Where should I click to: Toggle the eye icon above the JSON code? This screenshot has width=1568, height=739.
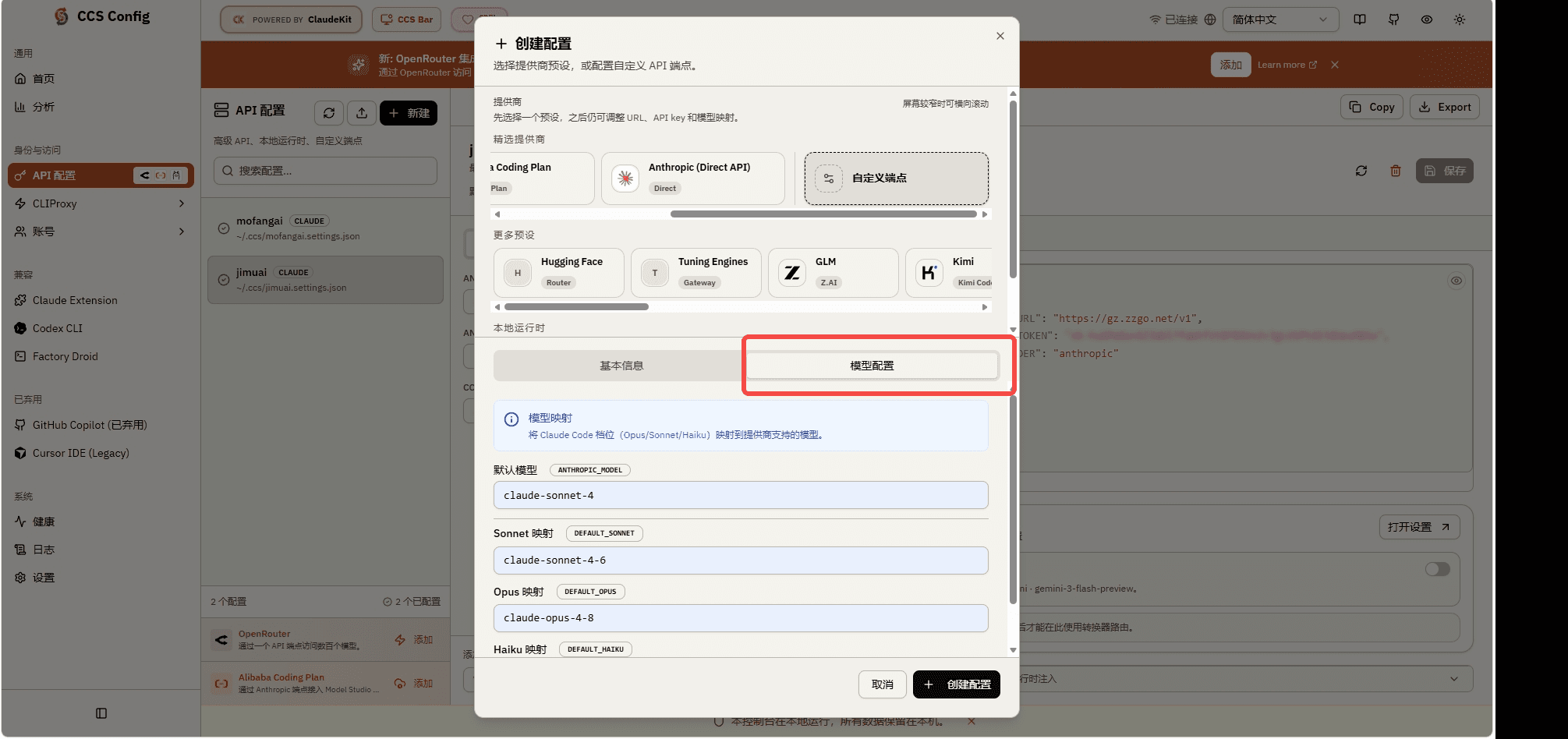click(1457, 281)
